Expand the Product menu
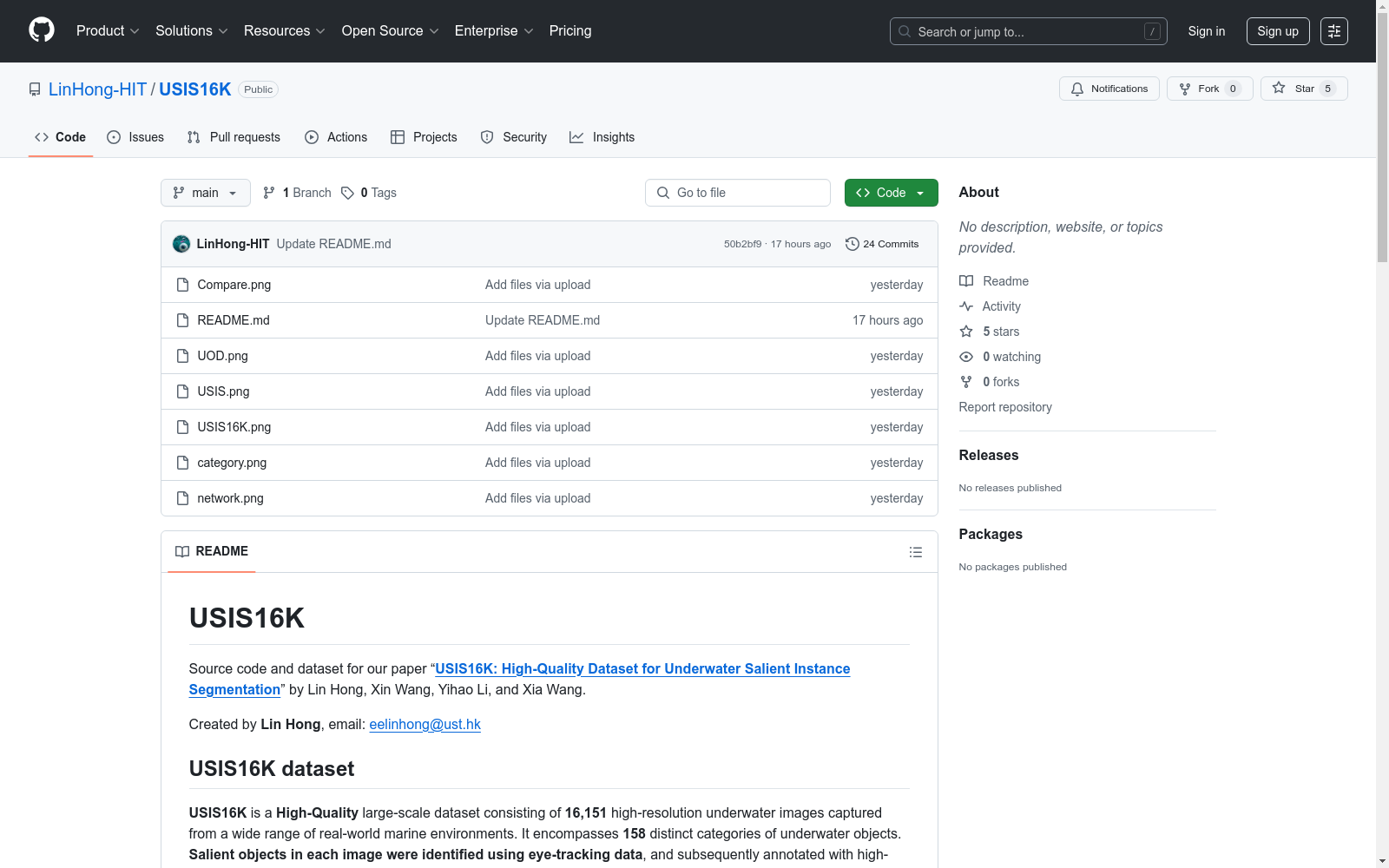Image resolution: width=1389 pixels, height=868 pixels. coord(108,31)
